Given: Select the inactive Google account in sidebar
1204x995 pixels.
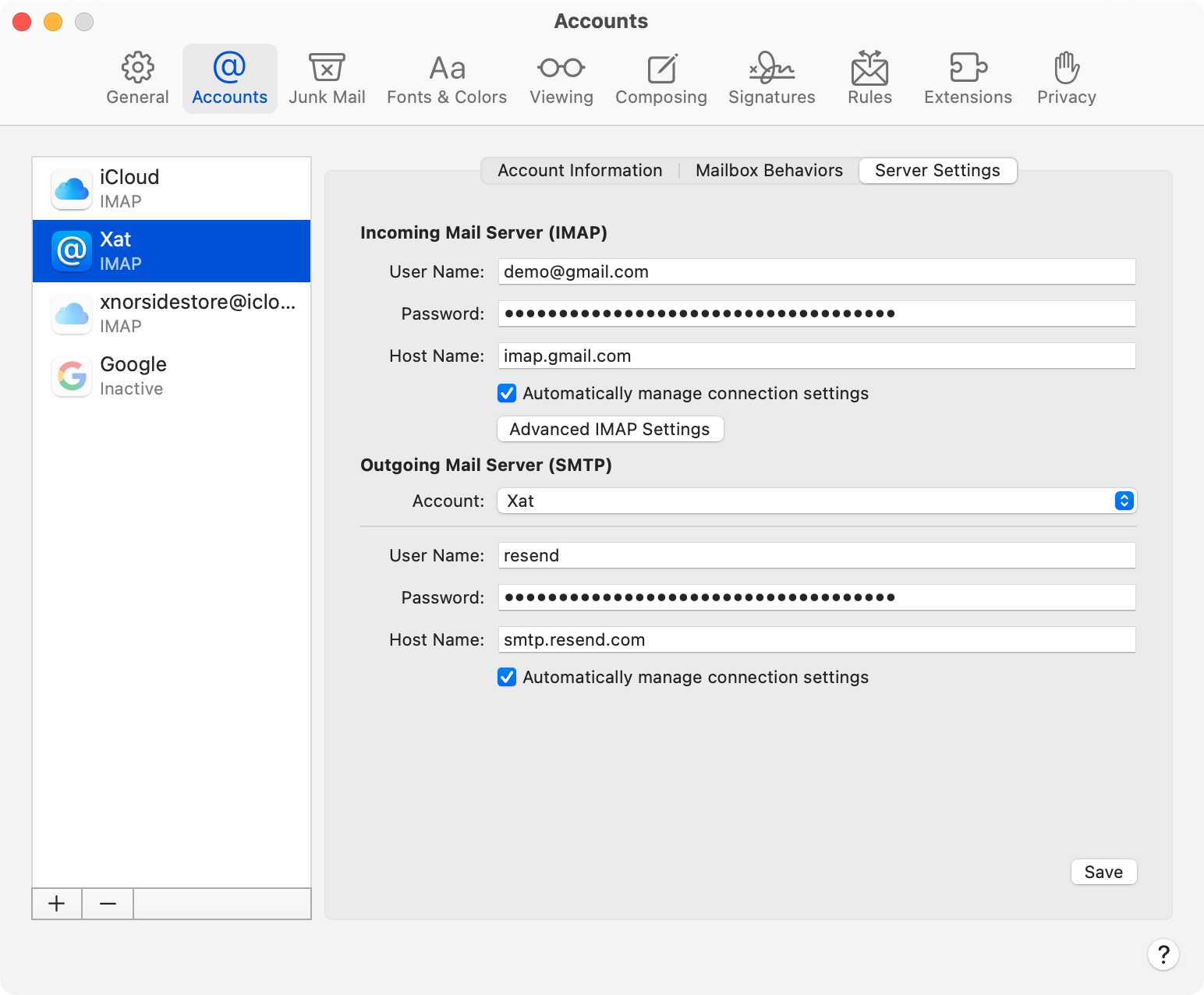Looking at the screenshot, I should pos(172,376).
